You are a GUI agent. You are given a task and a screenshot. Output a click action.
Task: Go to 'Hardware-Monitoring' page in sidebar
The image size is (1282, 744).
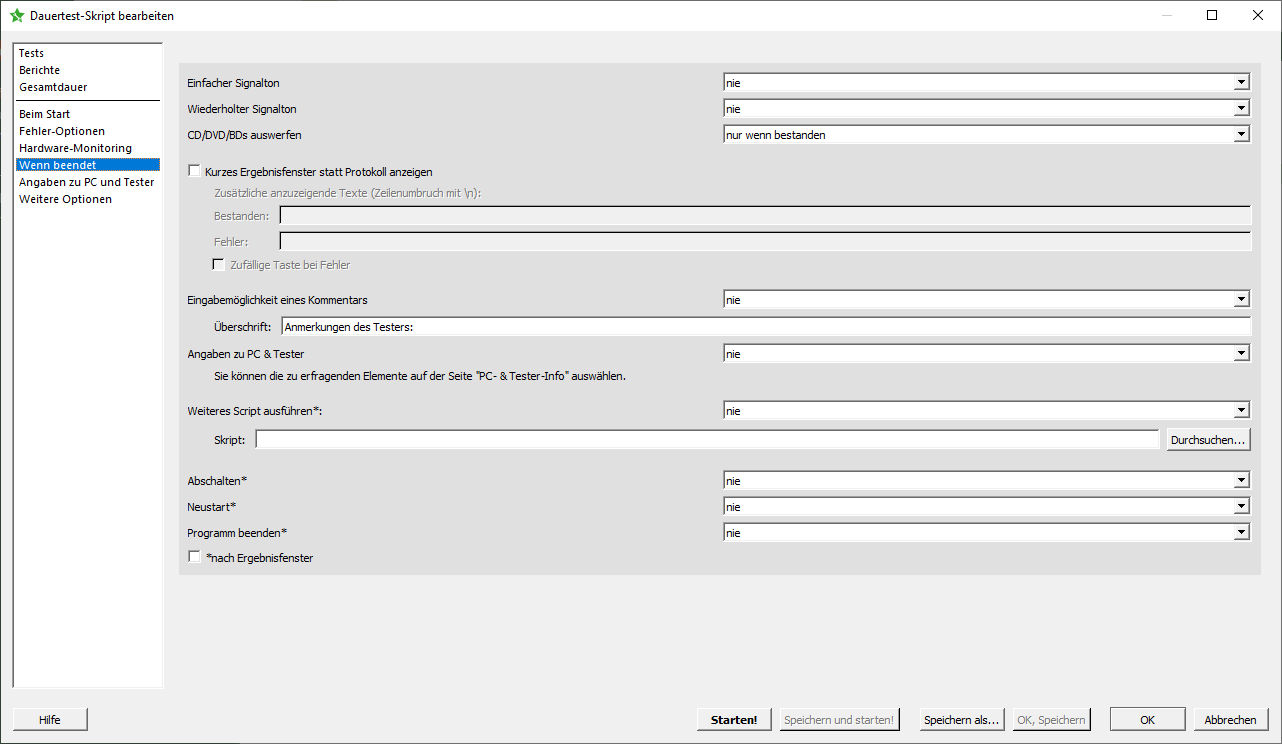coord(75,148)
